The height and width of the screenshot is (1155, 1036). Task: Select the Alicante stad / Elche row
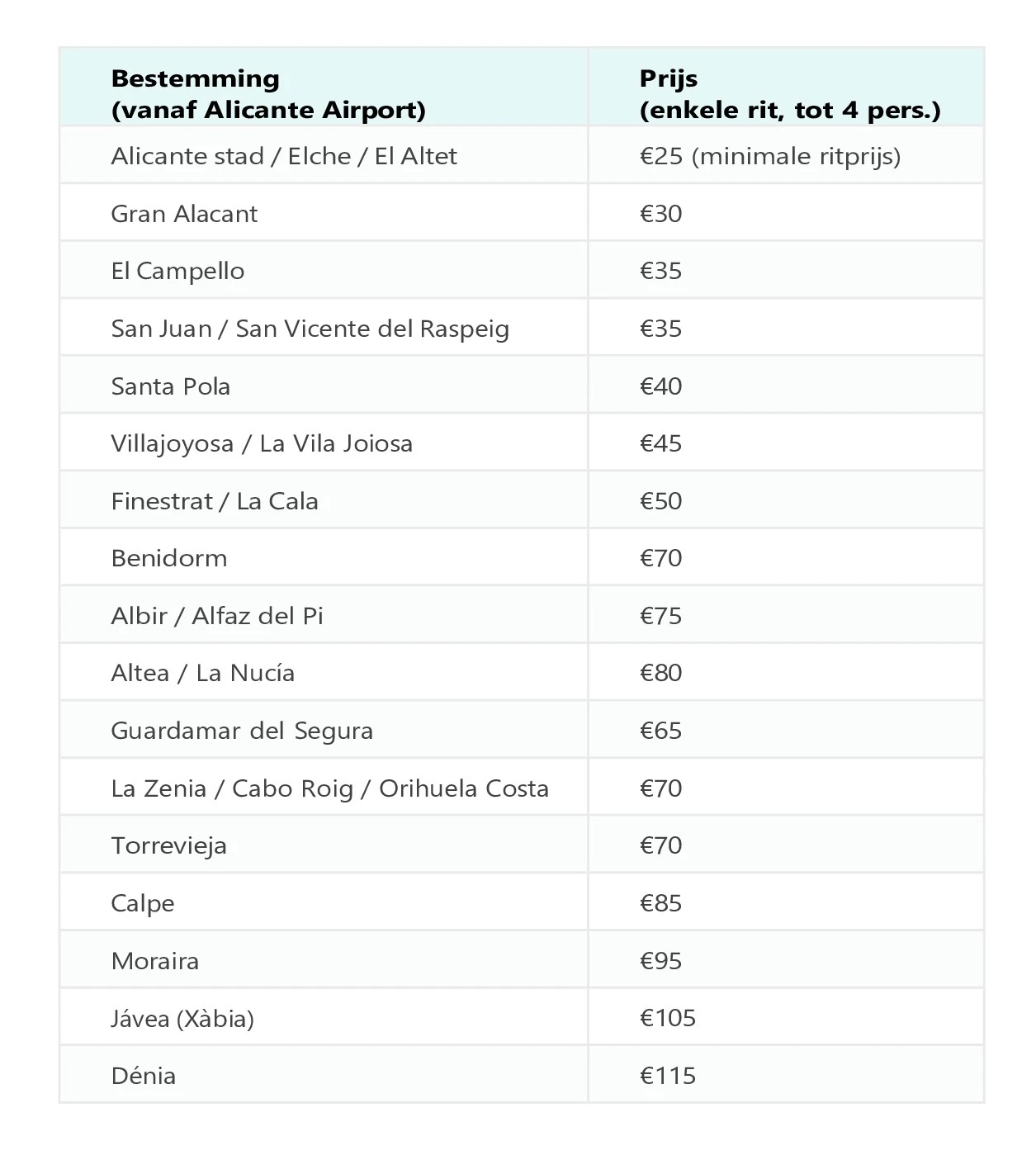pos(283,156)
